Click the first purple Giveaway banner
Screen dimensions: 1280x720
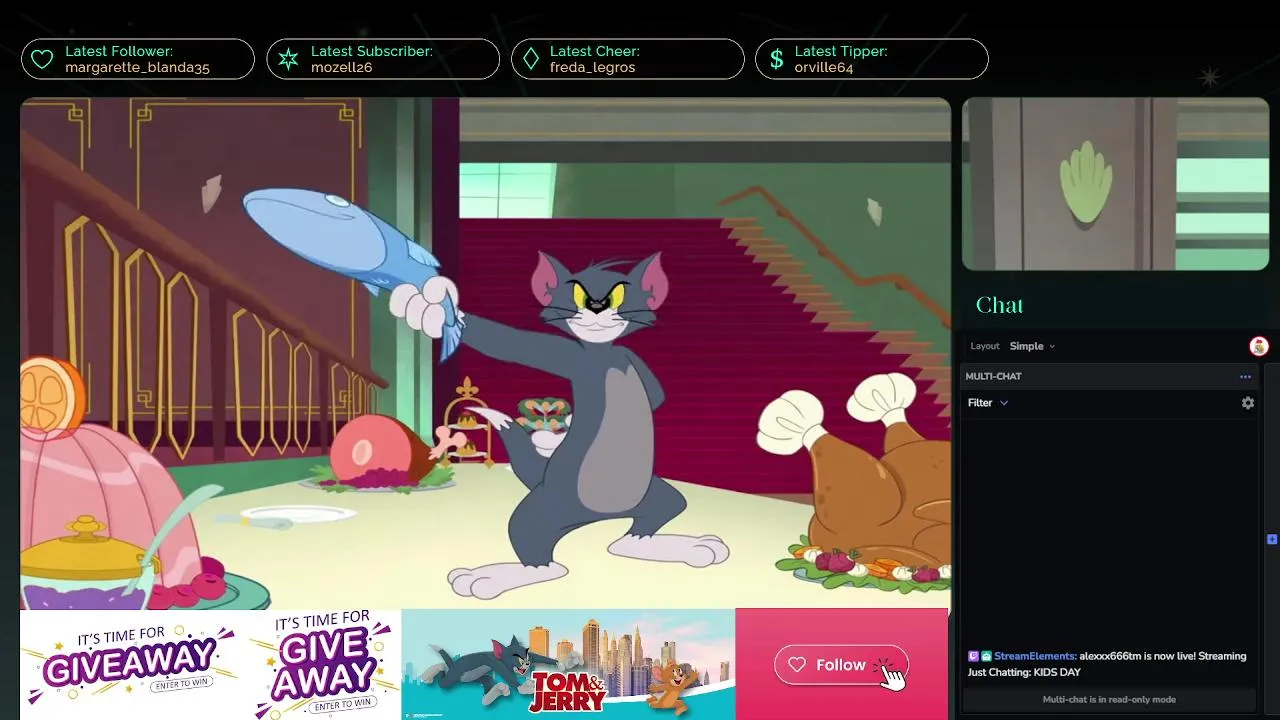(132, 662)
